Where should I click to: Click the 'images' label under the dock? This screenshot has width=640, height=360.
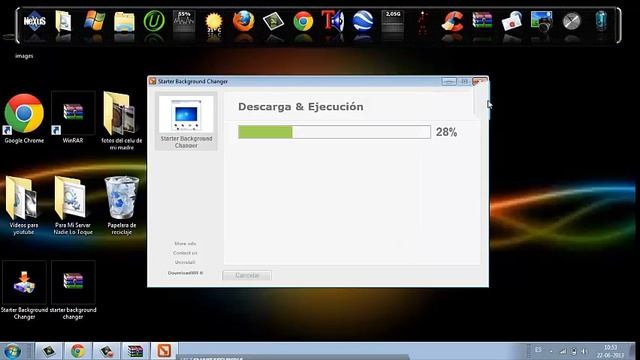[x=24, y=56]
